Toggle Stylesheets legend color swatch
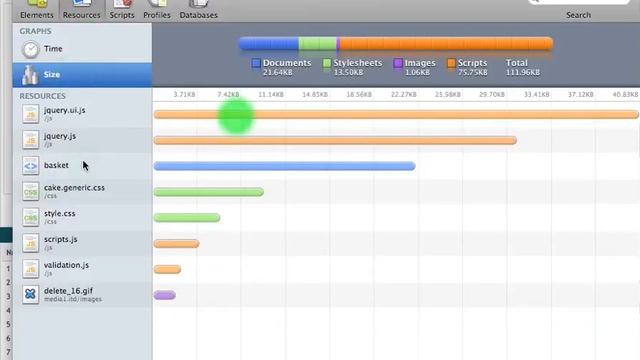Viewport: 640px width, 360px height. point(327,63)
